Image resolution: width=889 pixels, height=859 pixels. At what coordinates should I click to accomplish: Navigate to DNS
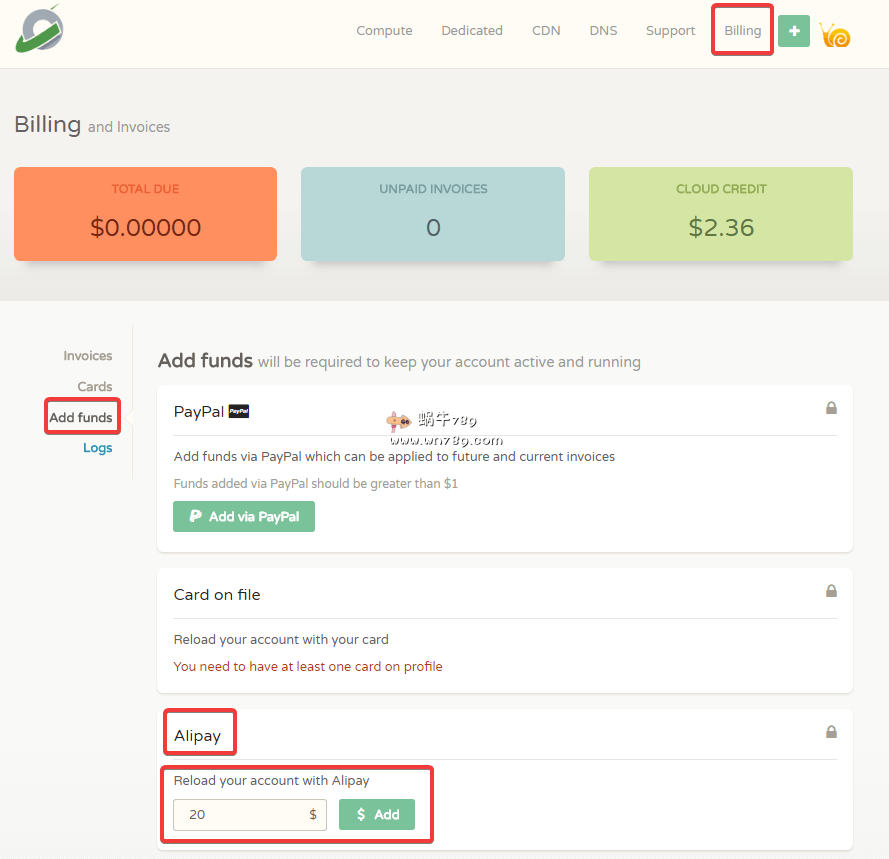(603, 31)
